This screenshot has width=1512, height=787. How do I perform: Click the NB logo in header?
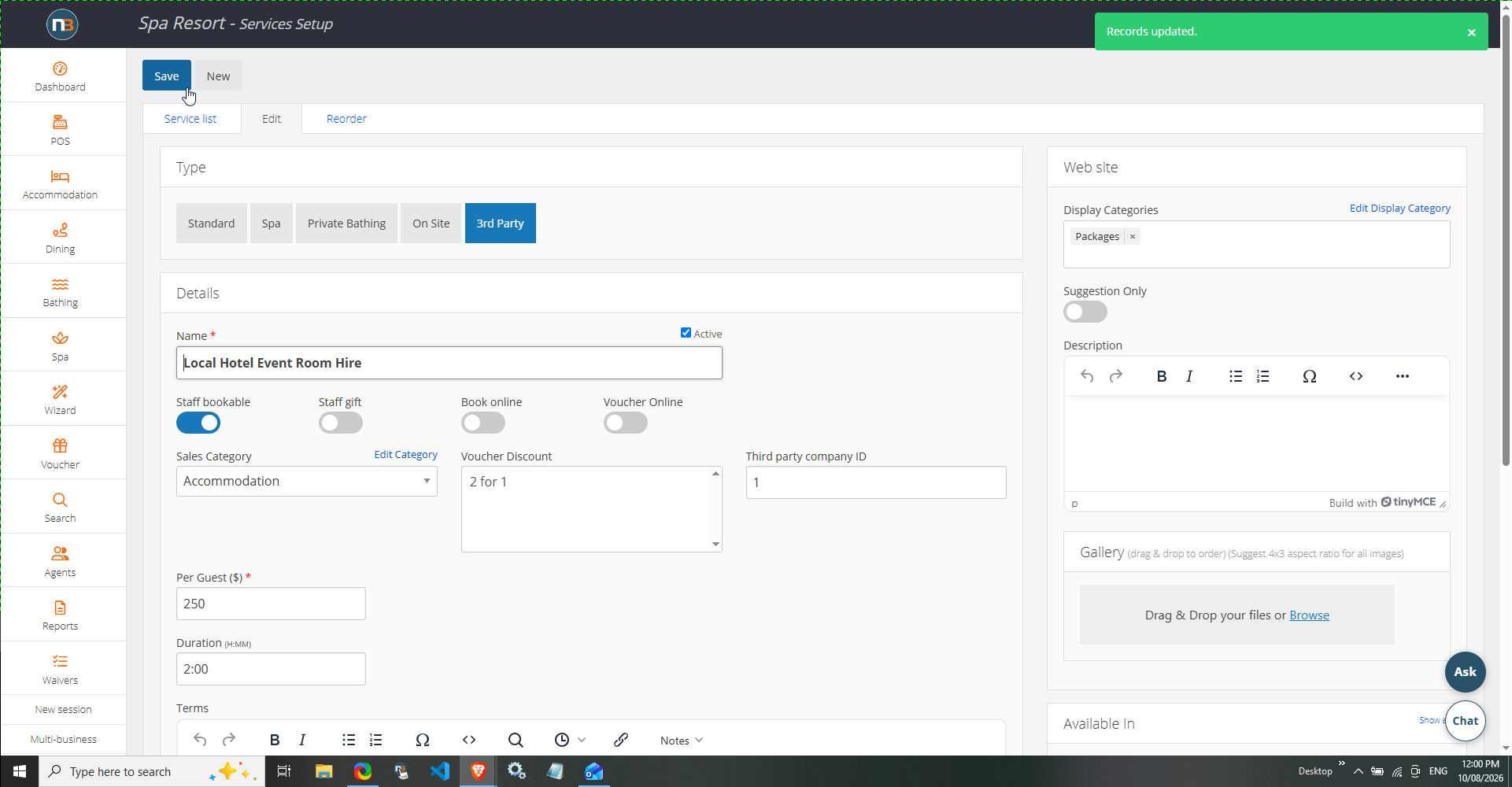tap(62, 24)
